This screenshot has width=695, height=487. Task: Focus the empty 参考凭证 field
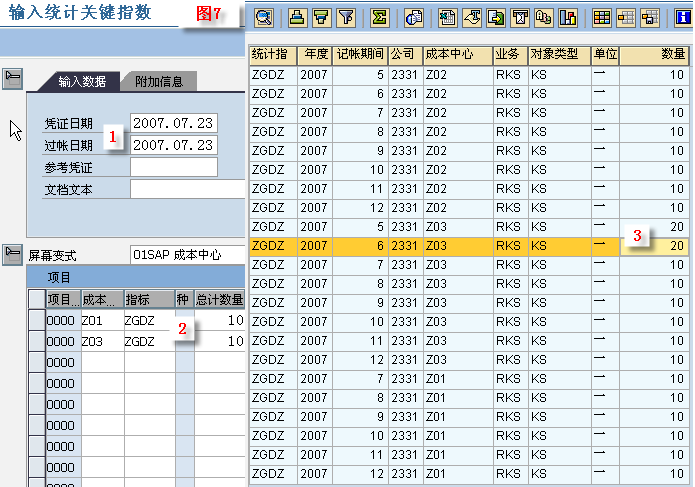(173, 168)
